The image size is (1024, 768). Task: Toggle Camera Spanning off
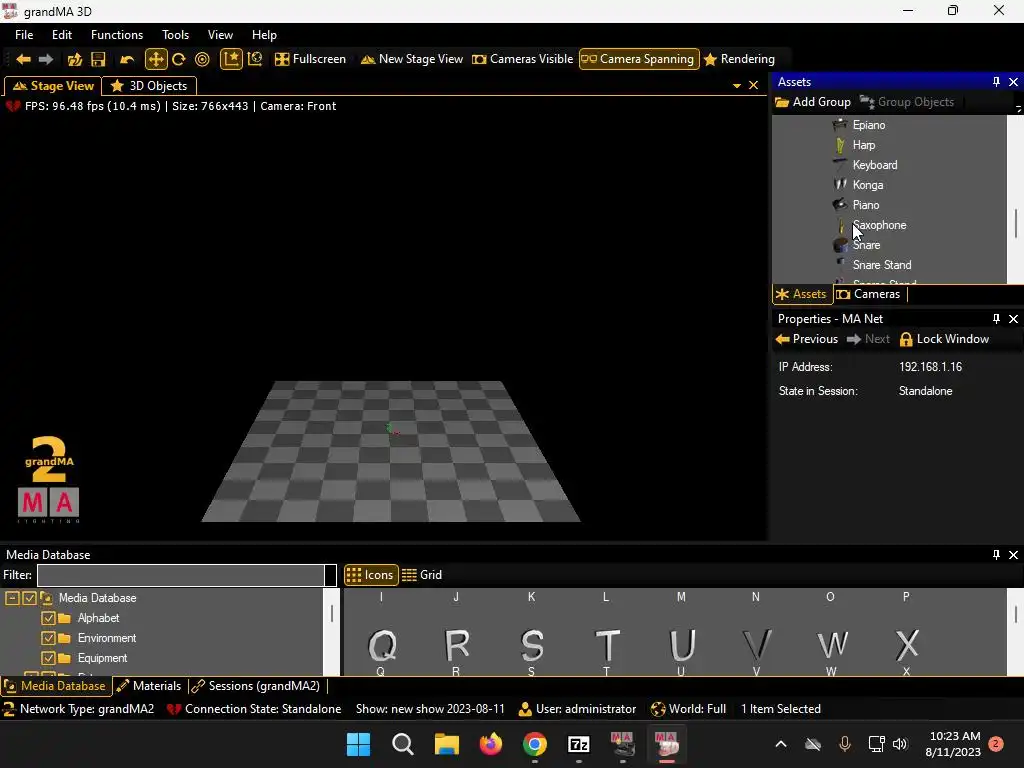pyautogui.click(x=638, y=59)
